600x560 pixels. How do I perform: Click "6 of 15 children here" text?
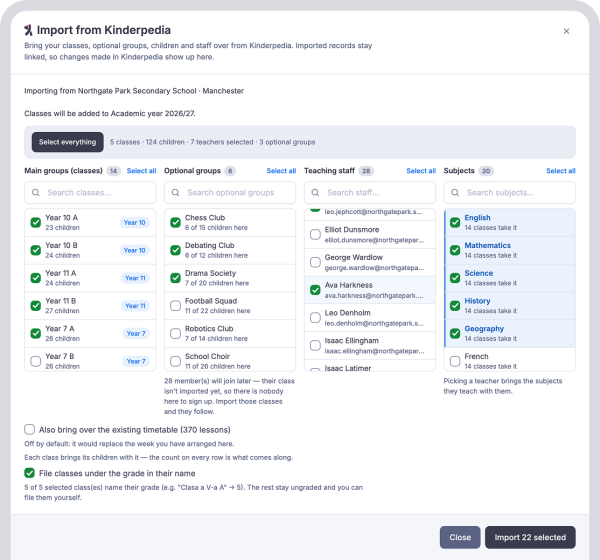click(216, 228)
